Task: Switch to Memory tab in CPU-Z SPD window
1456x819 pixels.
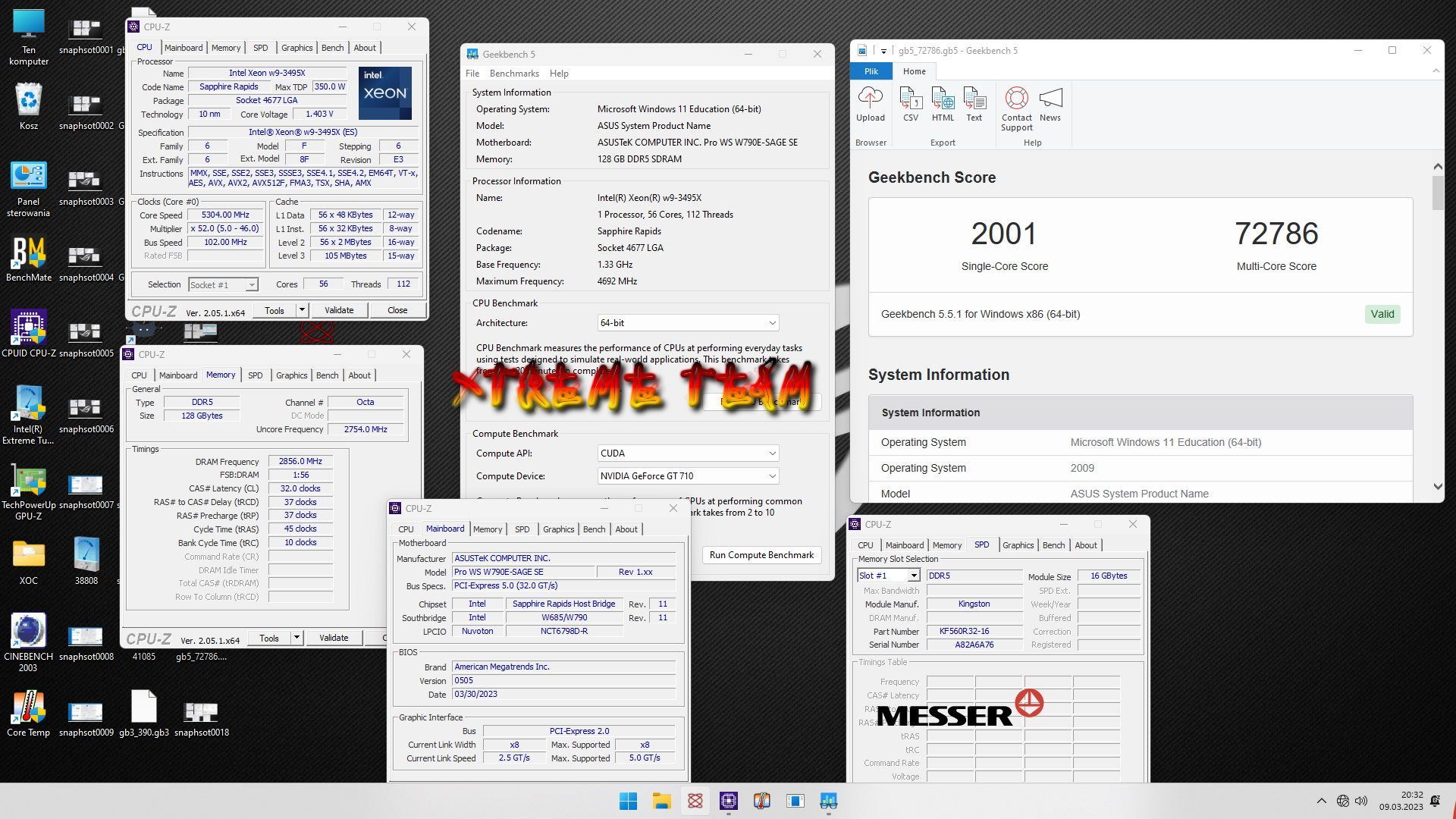Action: click(946, 545)
